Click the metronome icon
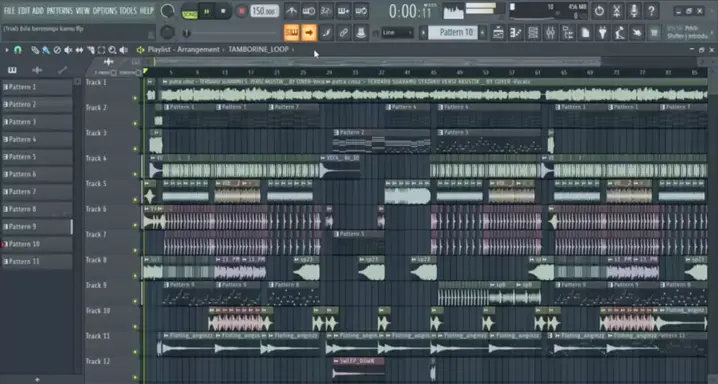This screenshot has height=384, width=718. [x=291, y=11]
